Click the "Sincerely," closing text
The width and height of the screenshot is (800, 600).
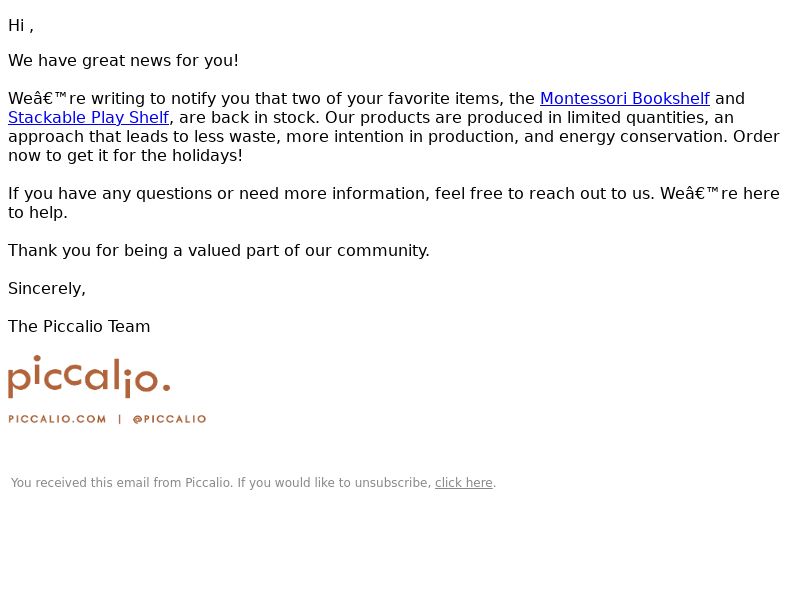(47, 289)
